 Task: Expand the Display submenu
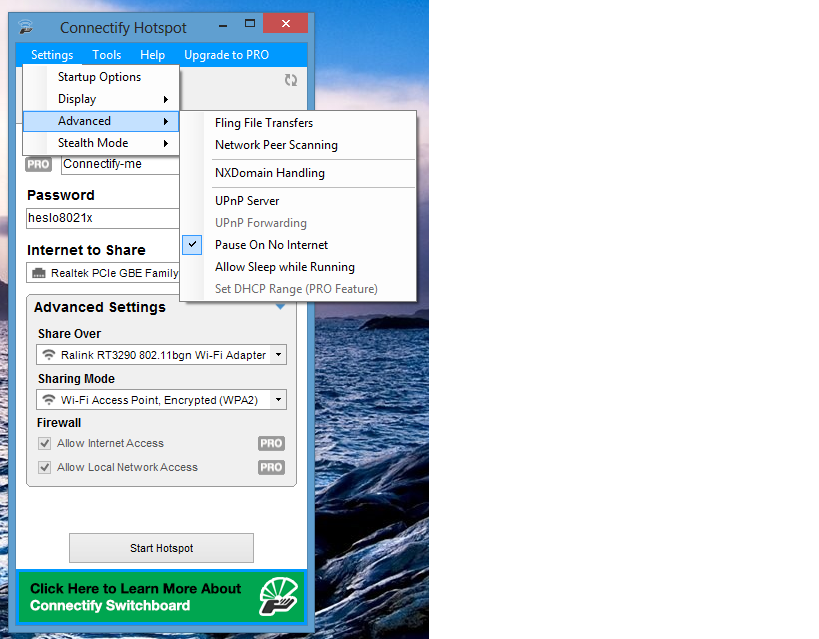(x=100, y=99)
